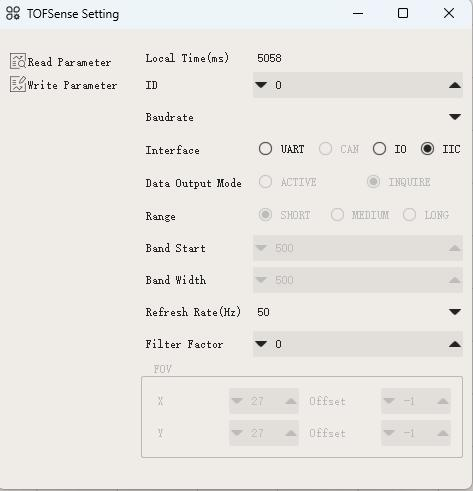Choose the IIC interface radio button

tap(427, 149)
